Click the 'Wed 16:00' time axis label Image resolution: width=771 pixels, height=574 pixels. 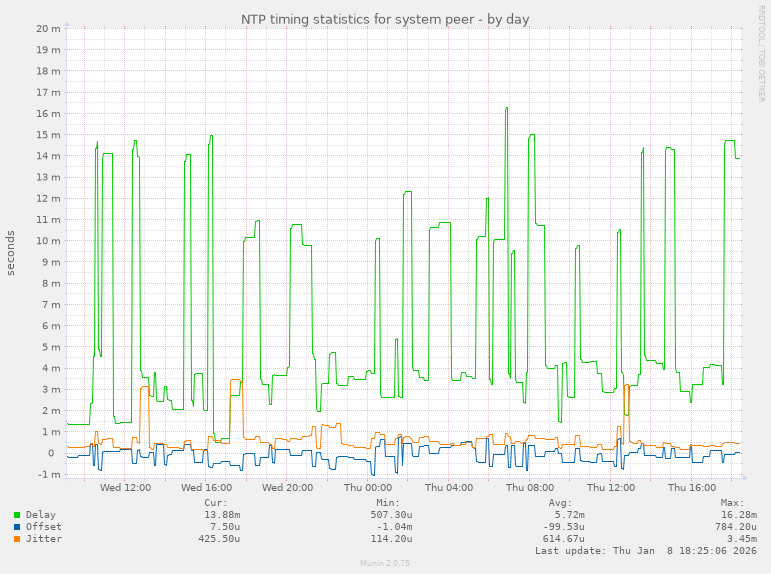[207, 487]
